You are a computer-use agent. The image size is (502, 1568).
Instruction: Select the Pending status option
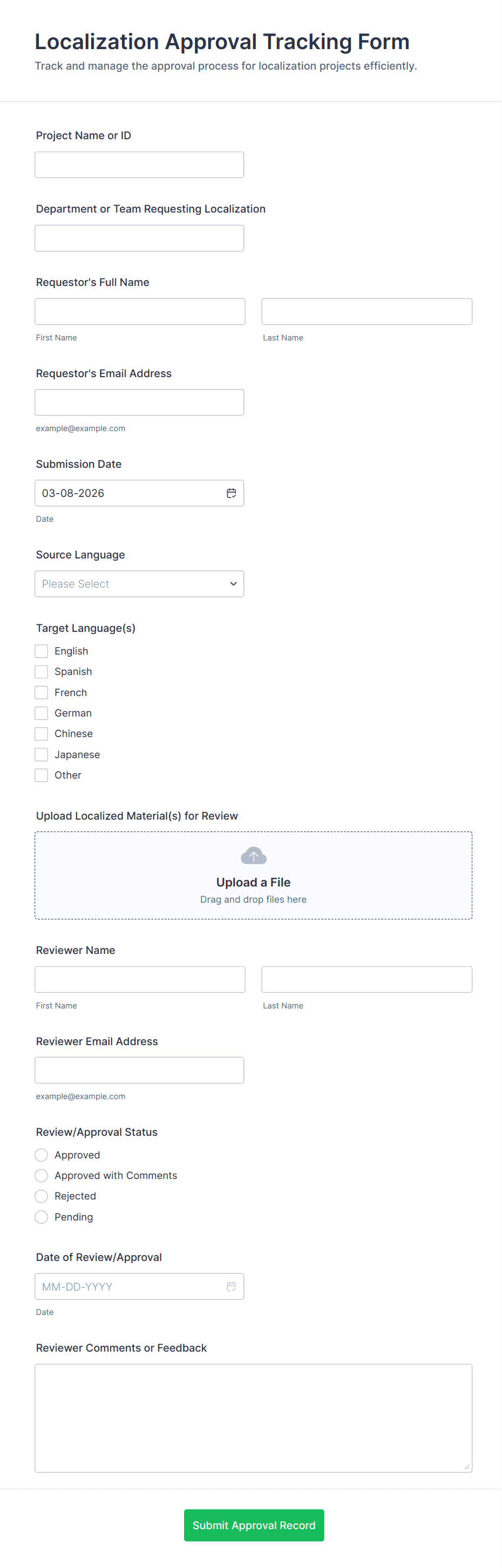click(42, 1217)
